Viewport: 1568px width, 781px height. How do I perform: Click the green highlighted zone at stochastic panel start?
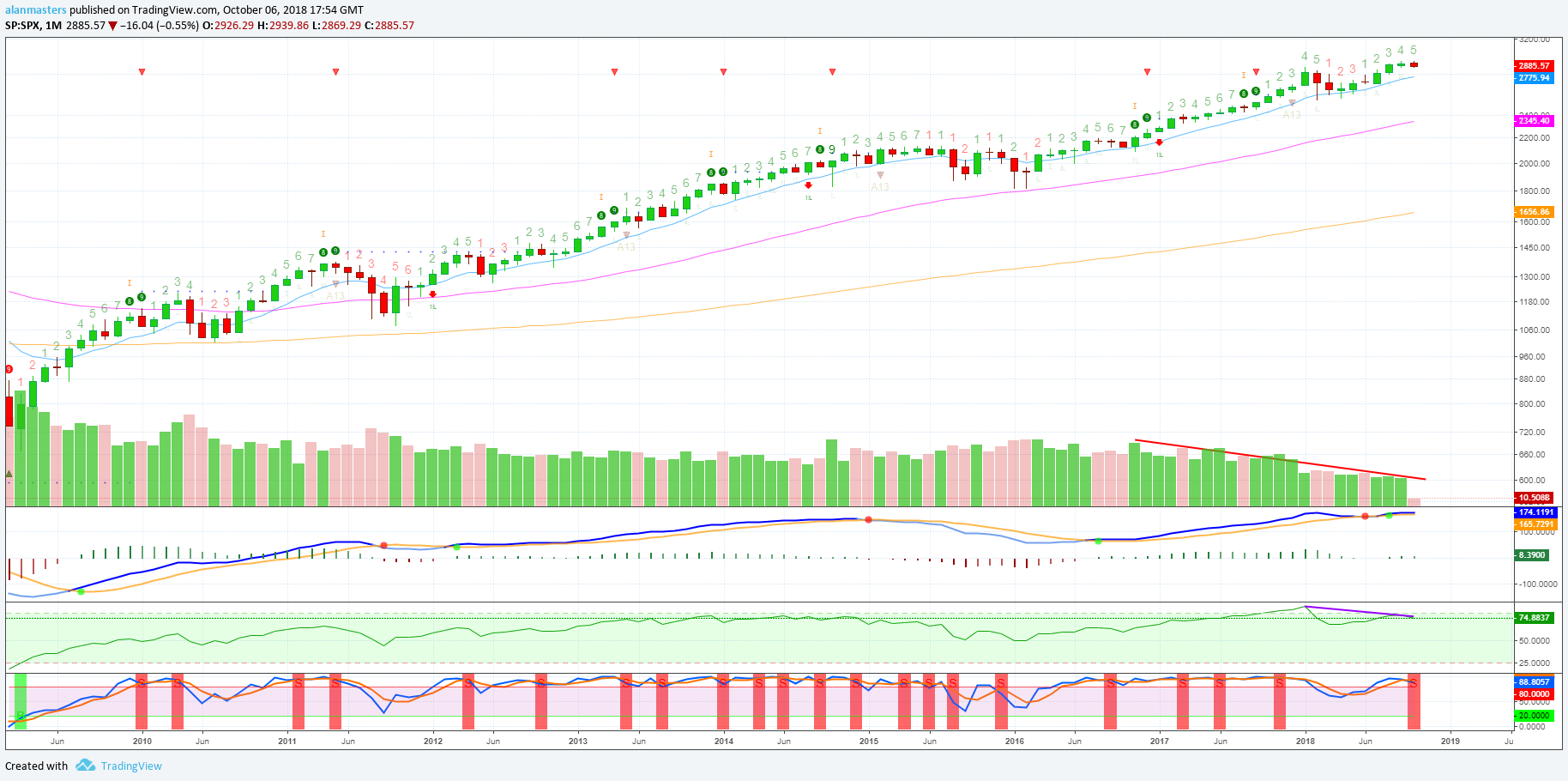(21, 701)
